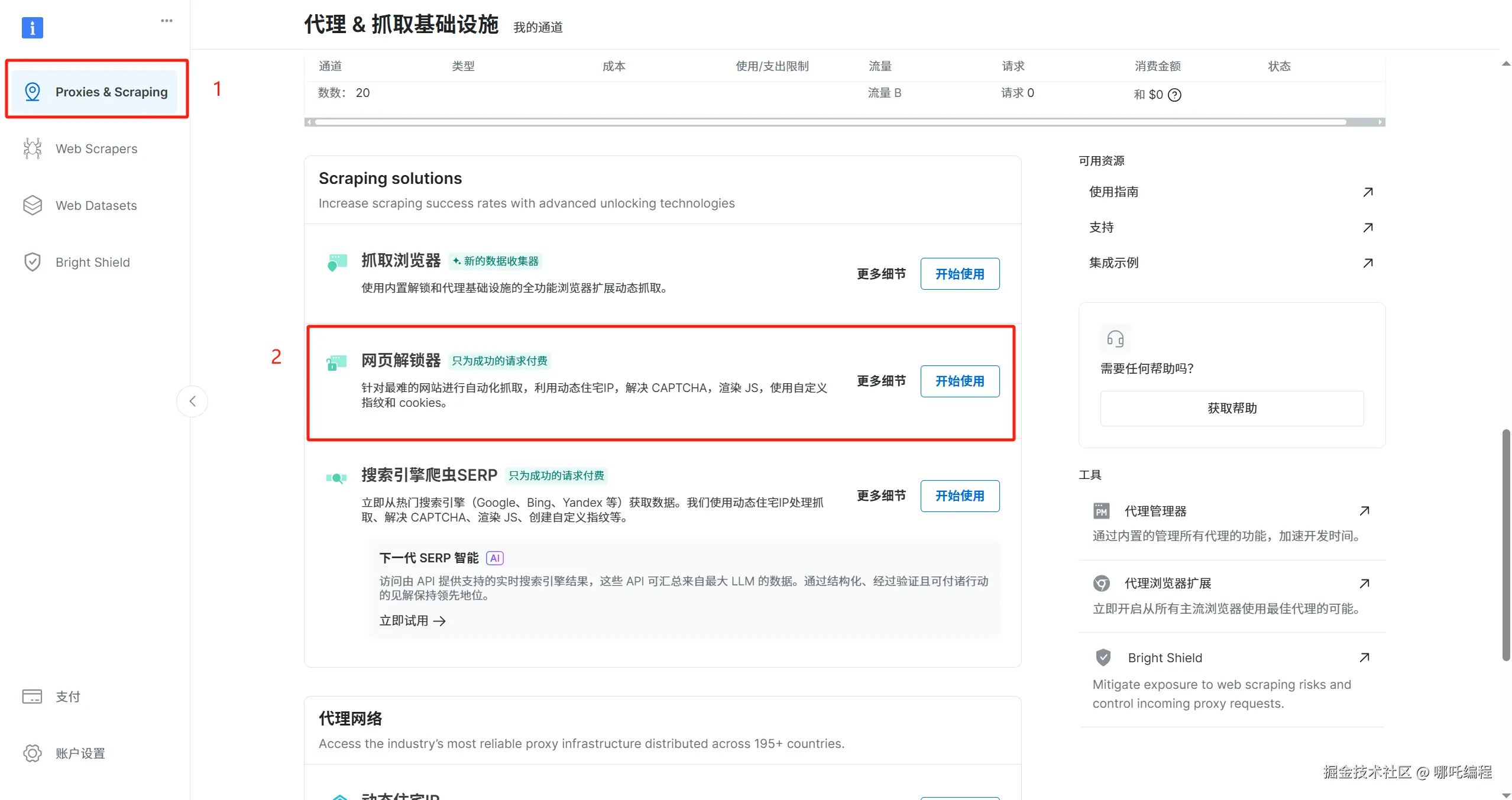
Task: Click right arrow of horizontal table scrollbar
Action: tap(1381, 122)
